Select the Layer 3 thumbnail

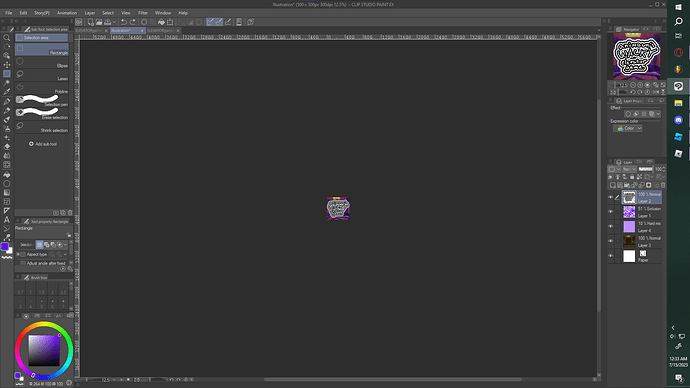pos(629,241)
